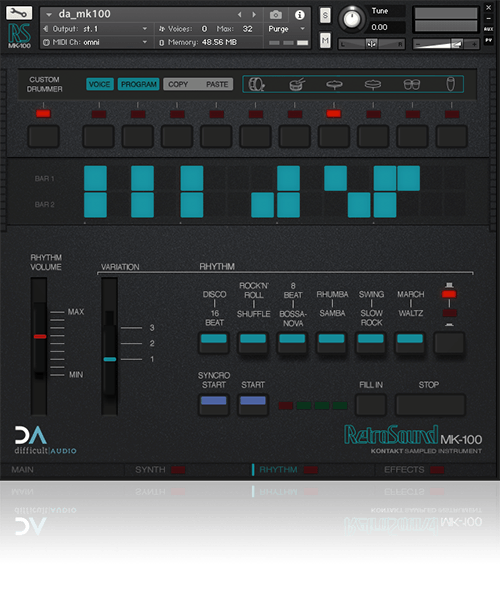Switch to the EFFECTS tab

(404, 470)
